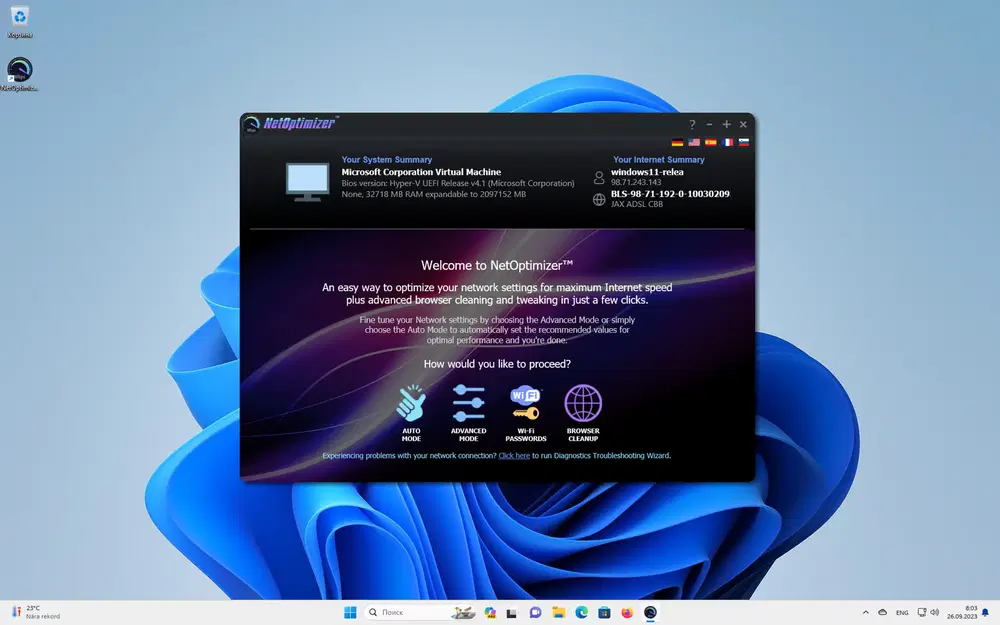Switch language to US English flag
The image size is (1000, 625).
694,142
